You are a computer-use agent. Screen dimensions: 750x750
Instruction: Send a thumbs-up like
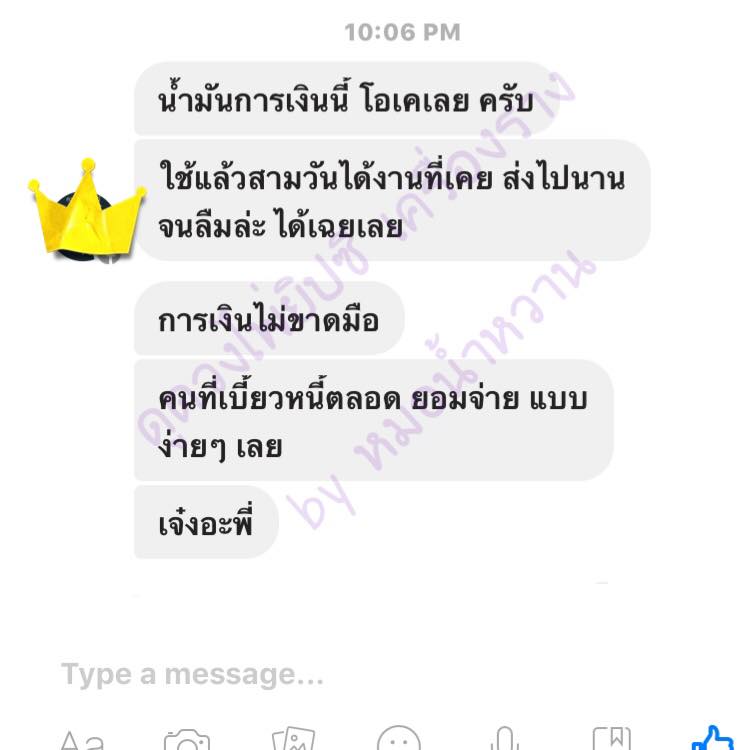[x=713, y=738]
